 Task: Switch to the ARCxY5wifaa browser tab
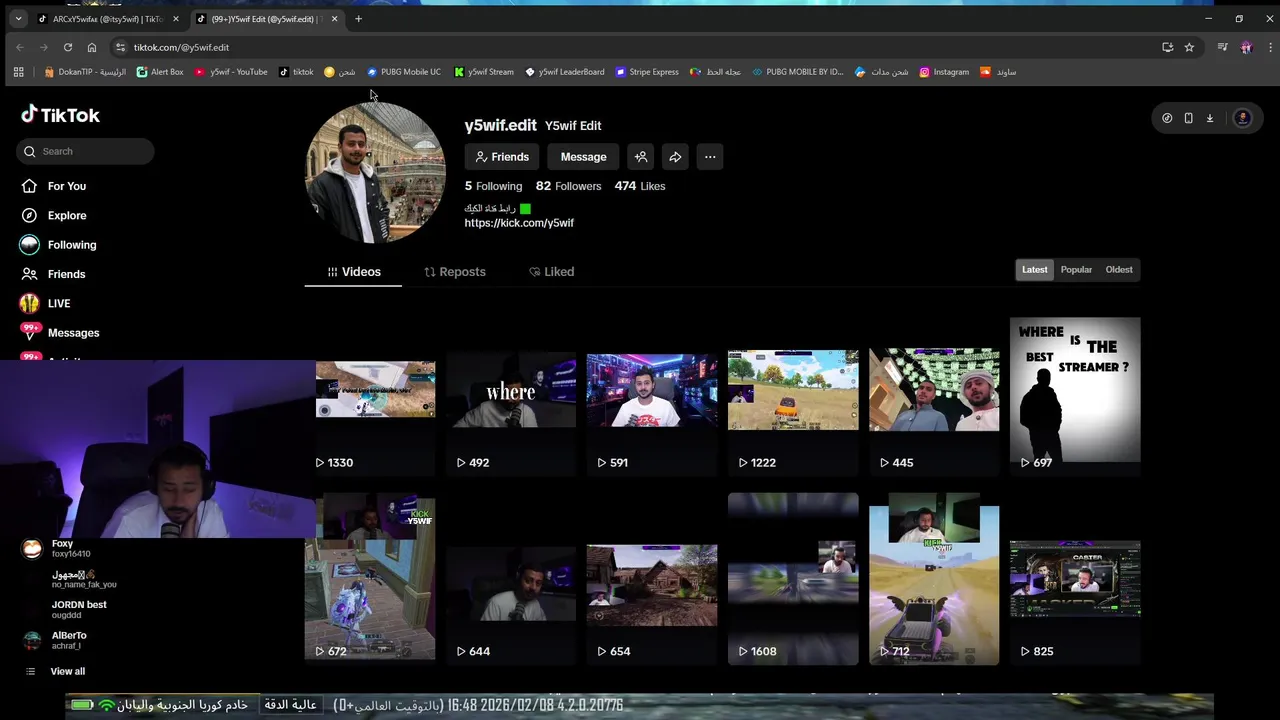click(108, 19)
